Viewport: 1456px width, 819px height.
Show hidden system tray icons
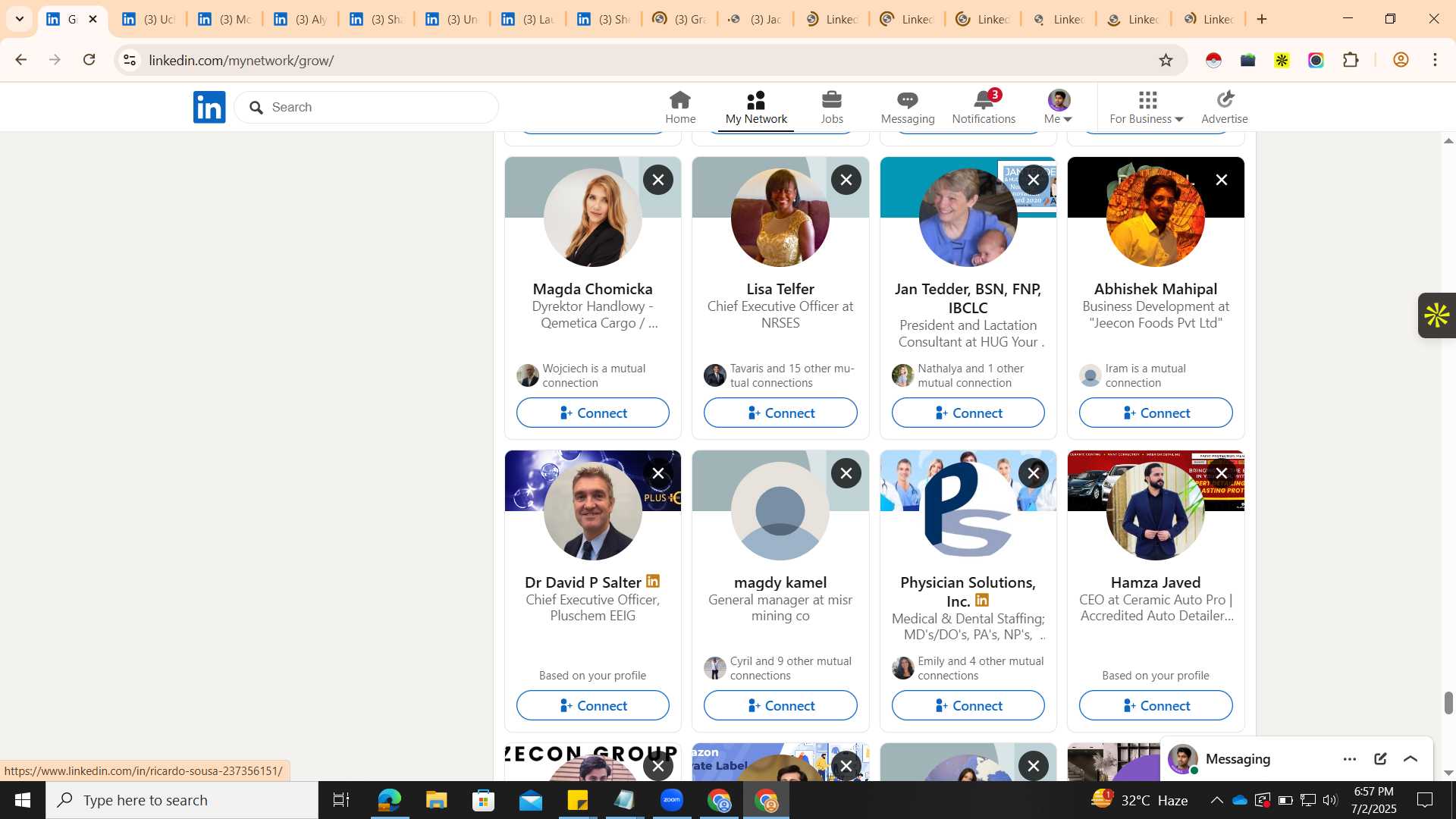point(1216,800)
